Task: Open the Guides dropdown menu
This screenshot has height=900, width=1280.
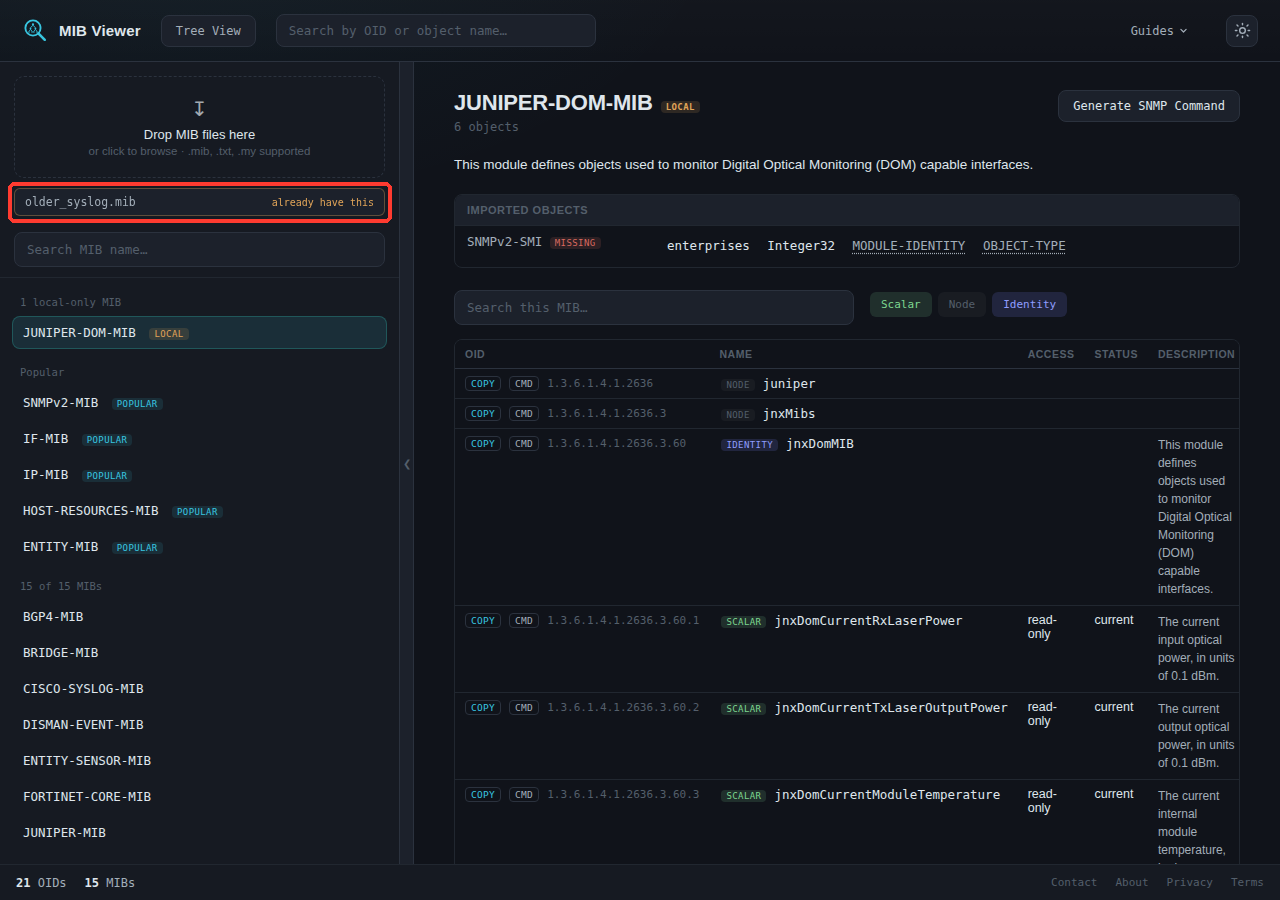Action: [x=1159, y=30]
